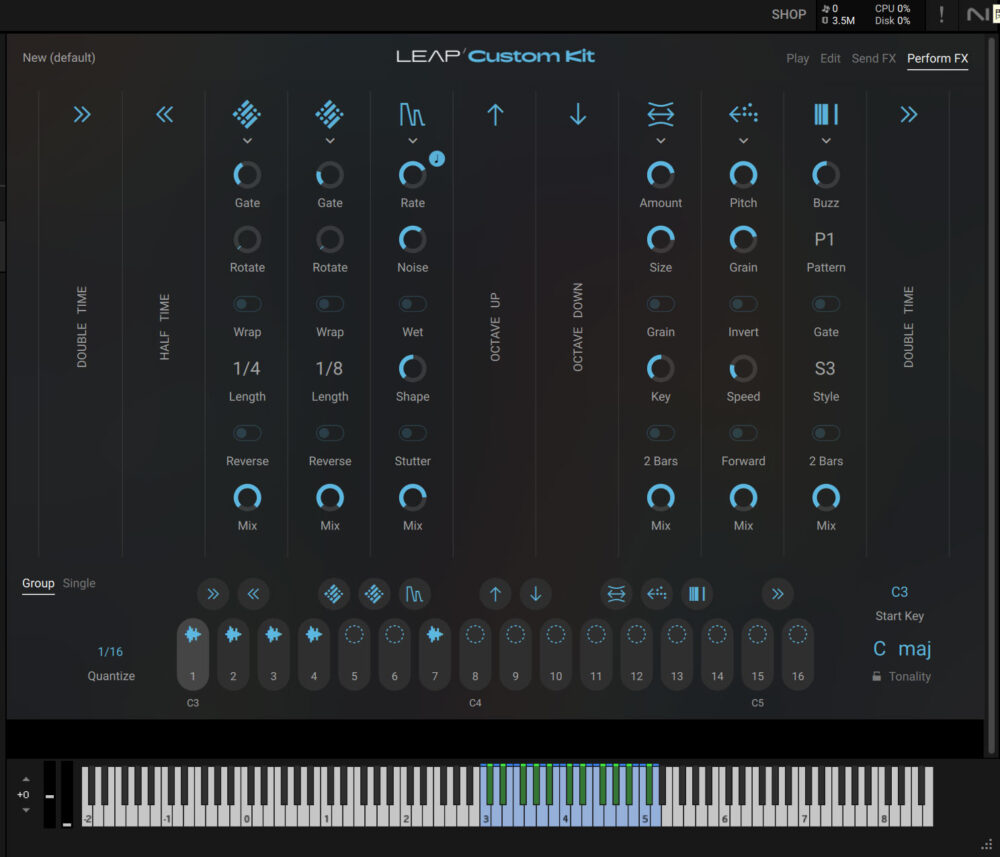Toggle Reverse in the 1/4 Length column

click(x=247, y=434)
